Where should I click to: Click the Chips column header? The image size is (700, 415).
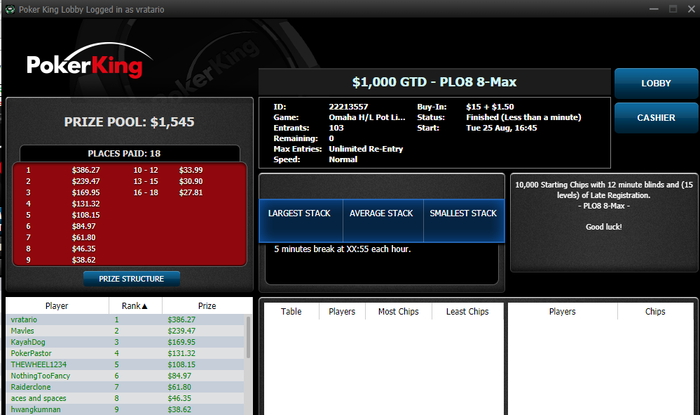click(x=655, y=311)
